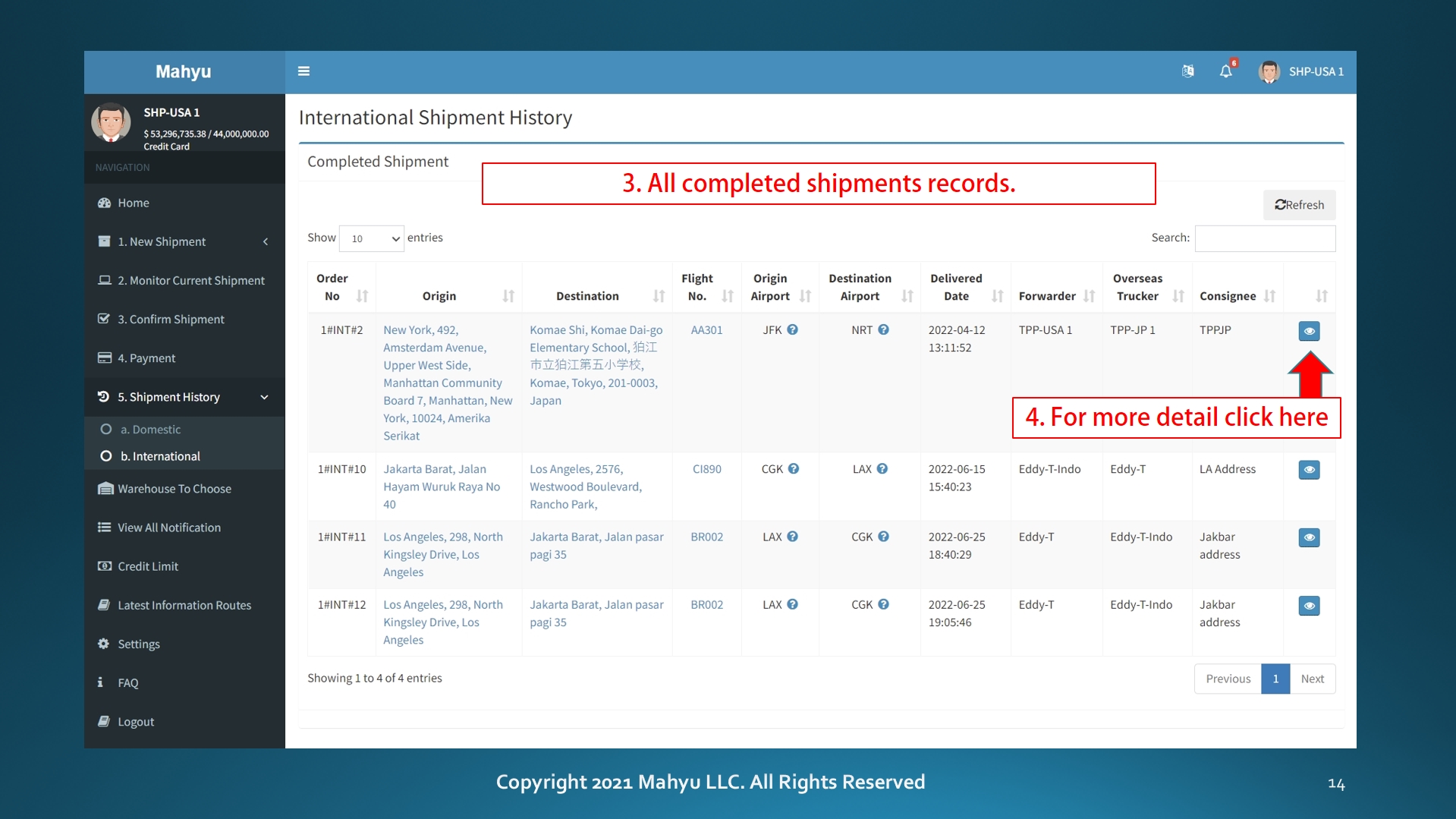Open Latest Information Routes menu item
Screen dimensions: 1456x819
[184, 605]
